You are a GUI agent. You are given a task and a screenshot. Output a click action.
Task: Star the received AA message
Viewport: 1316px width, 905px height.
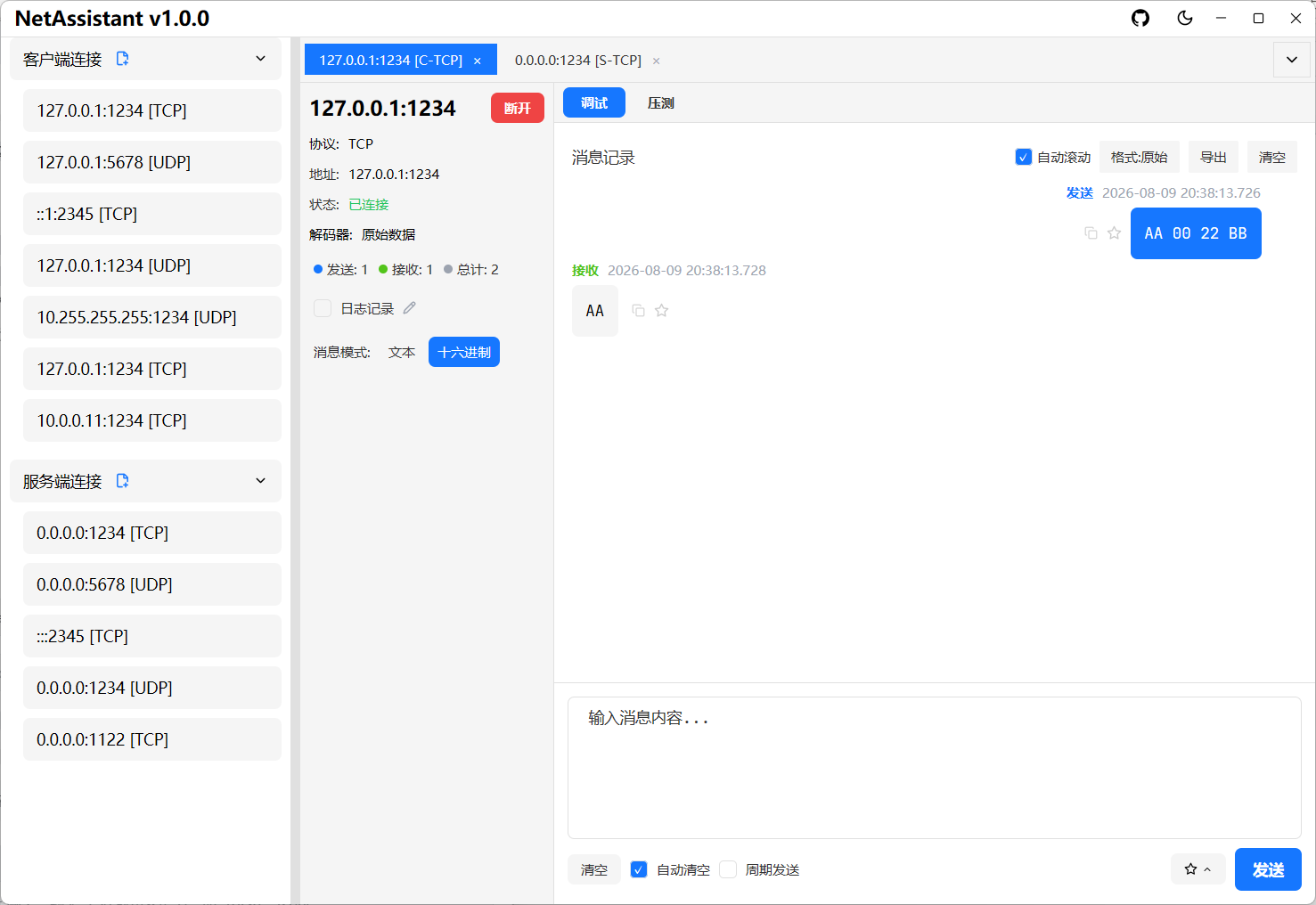(x=661, y=311)
